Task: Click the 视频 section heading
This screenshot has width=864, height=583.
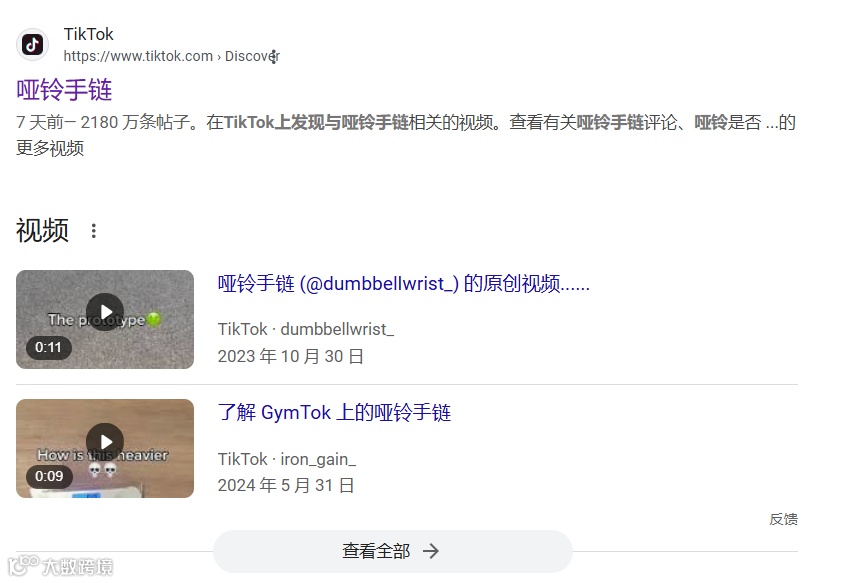Action: click(42, 230)
